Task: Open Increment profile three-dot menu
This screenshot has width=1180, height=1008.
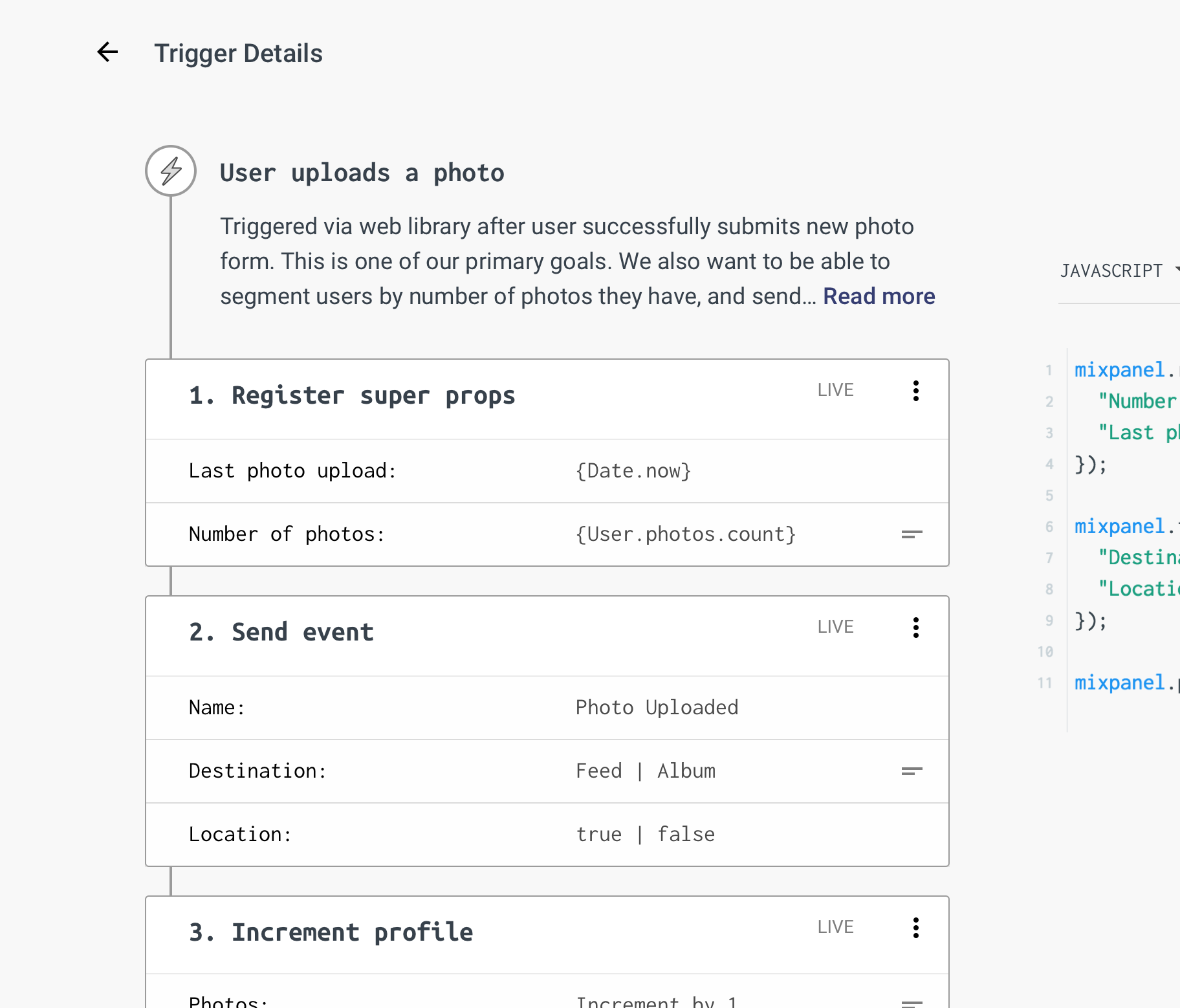Action: [x=915, y=928]
